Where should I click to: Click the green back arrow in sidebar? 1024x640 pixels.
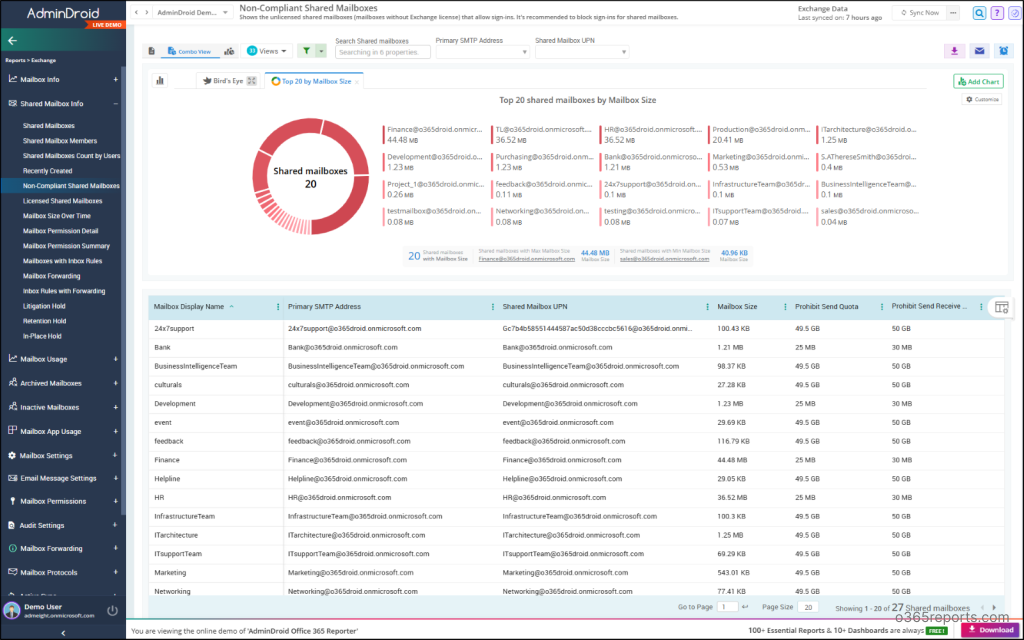point(12,40)
